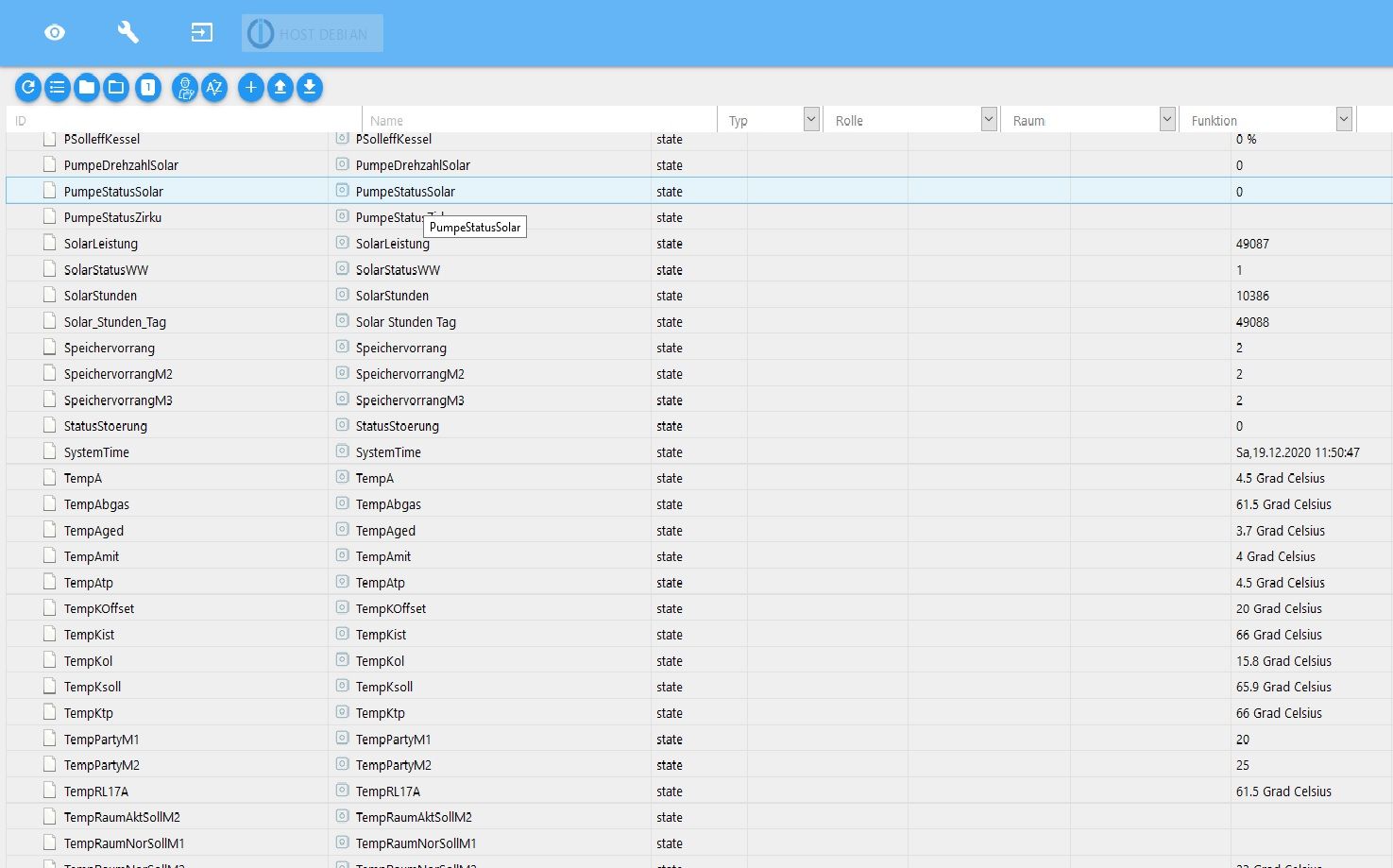Select the TempKsoll ID entry
The image size is (1393, 868).
(93, 687)
